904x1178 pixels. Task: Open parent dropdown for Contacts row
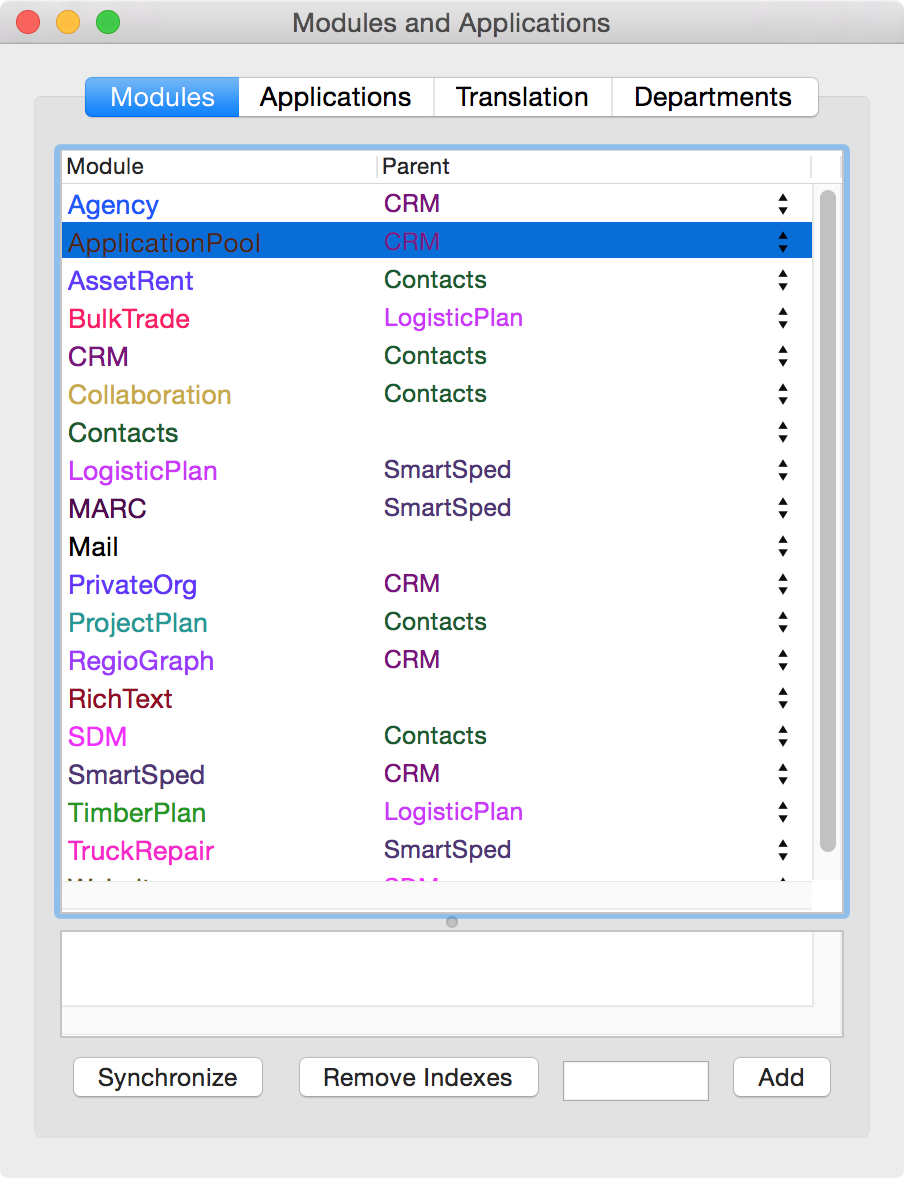782,433
